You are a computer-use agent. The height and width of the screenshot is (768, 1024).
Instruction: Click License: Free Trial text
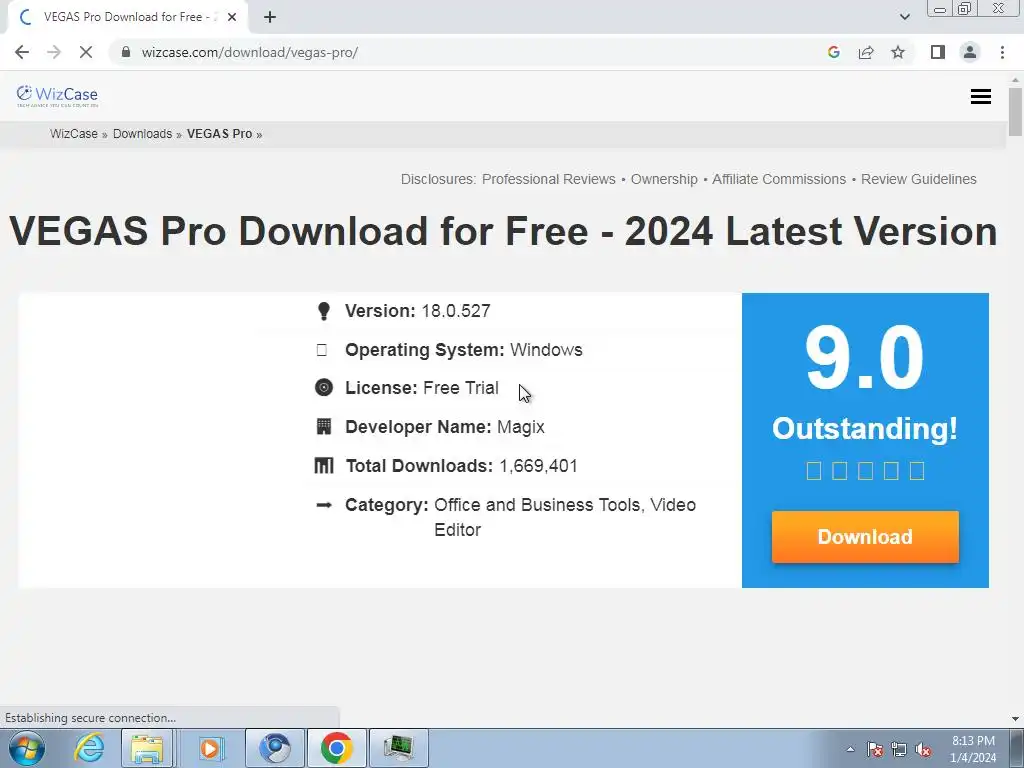click(422, 388)
